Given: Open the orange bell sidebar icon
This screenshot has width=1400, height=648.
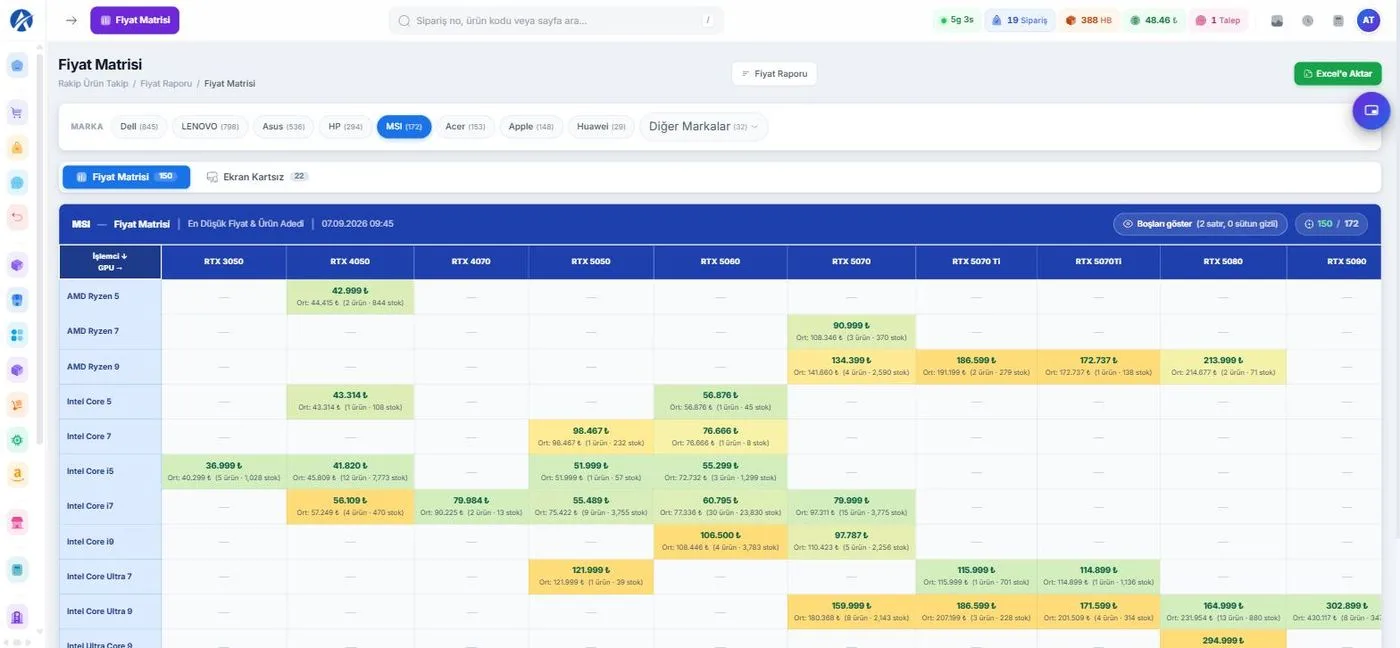Looking at the screenshot, I should point(17,148).
